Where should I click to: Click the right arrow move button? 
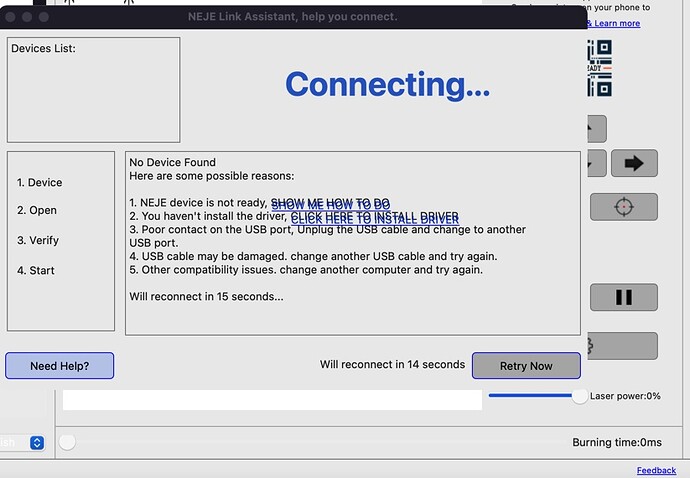click(634, 163)
